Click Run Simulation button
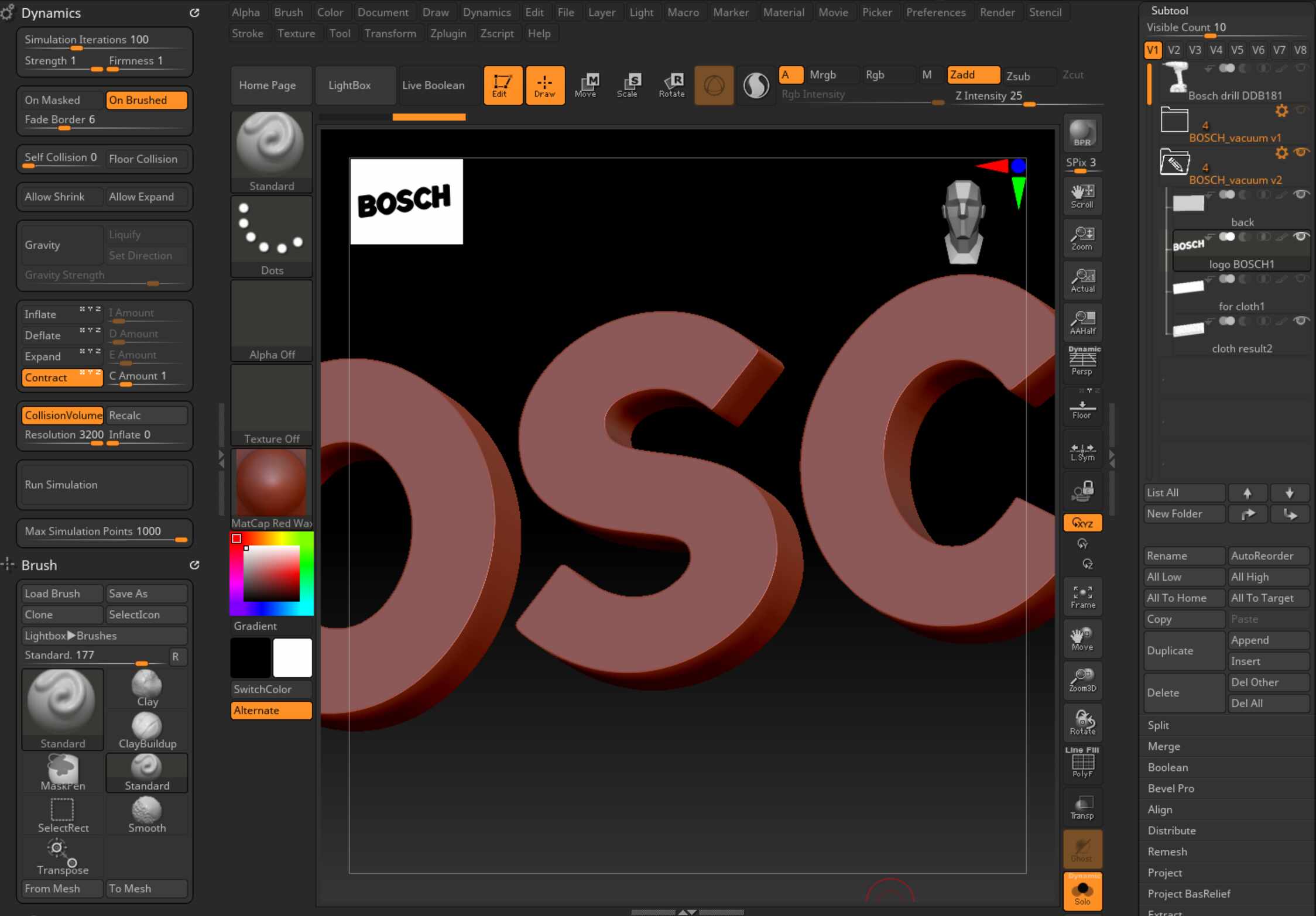 coord(104,485)
